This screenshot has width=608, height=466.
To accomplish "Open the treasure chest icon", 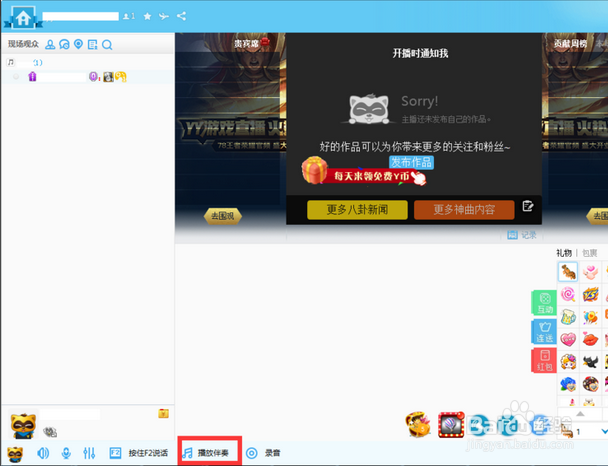I will point(418,424).
